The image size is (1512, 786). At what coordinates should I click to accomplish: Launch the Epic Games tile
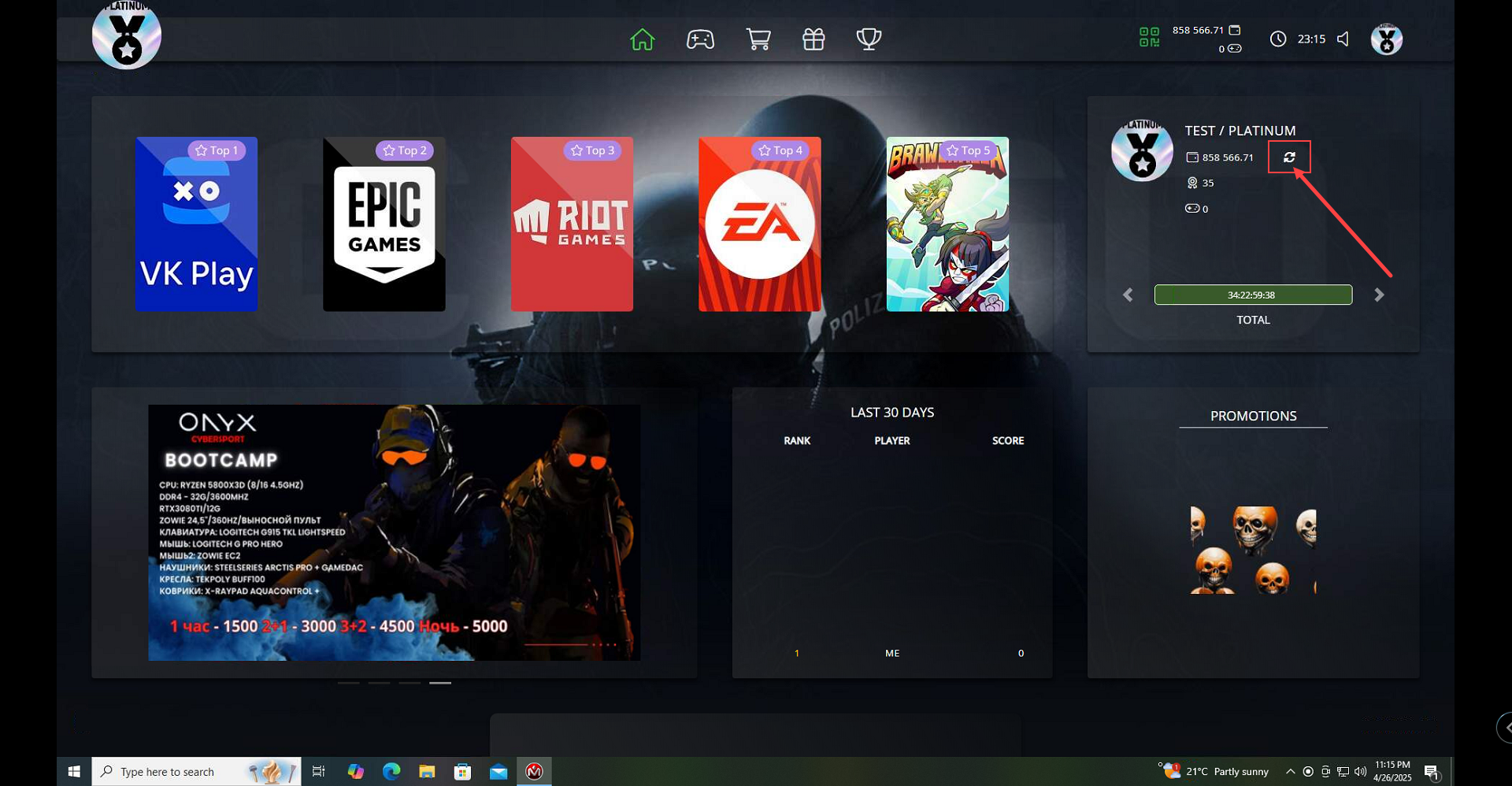(384, 224)
